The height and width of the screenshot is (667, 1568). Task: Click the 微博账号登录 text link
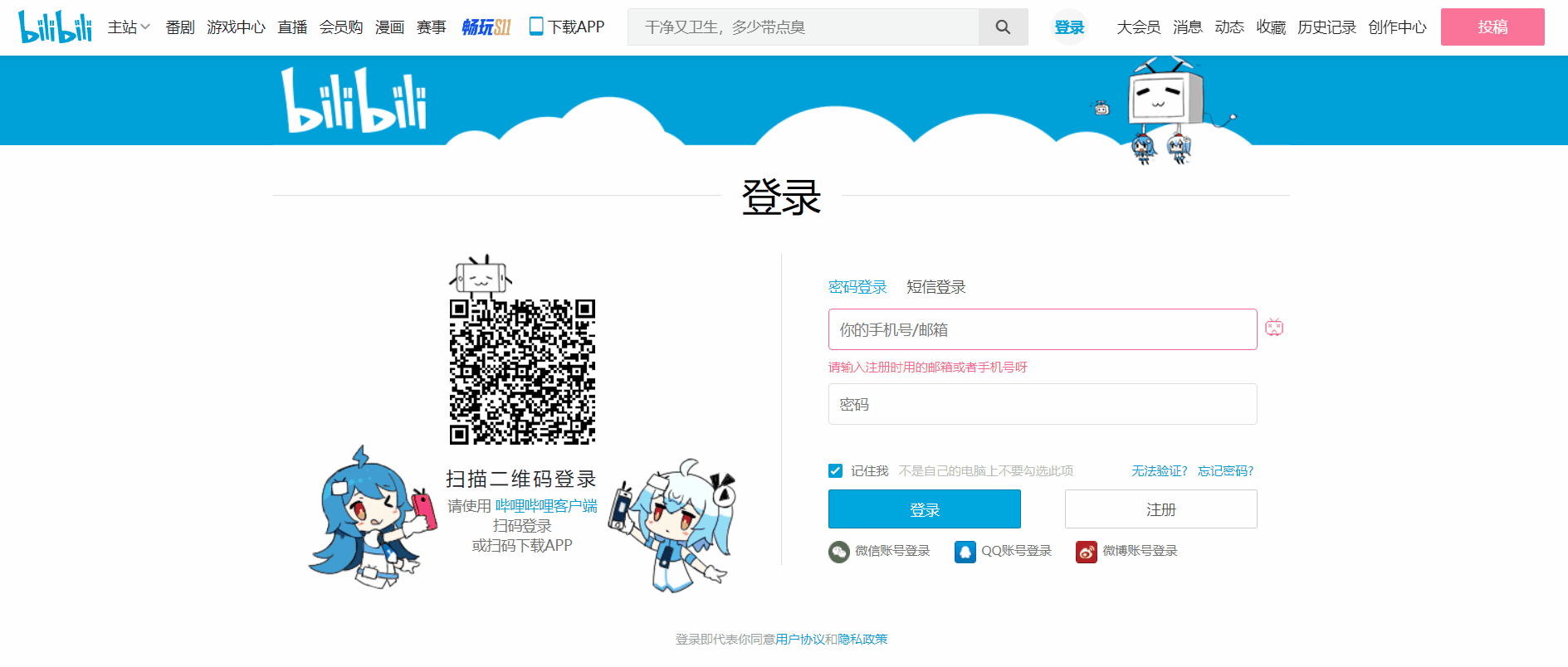(x=1140, y=551)
